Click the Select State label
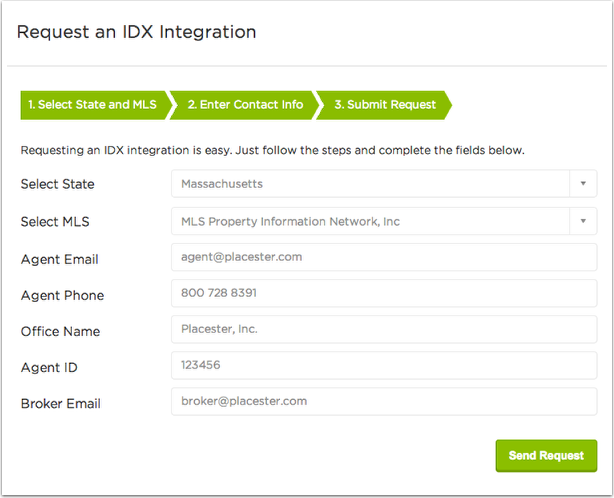 (58, 184)
